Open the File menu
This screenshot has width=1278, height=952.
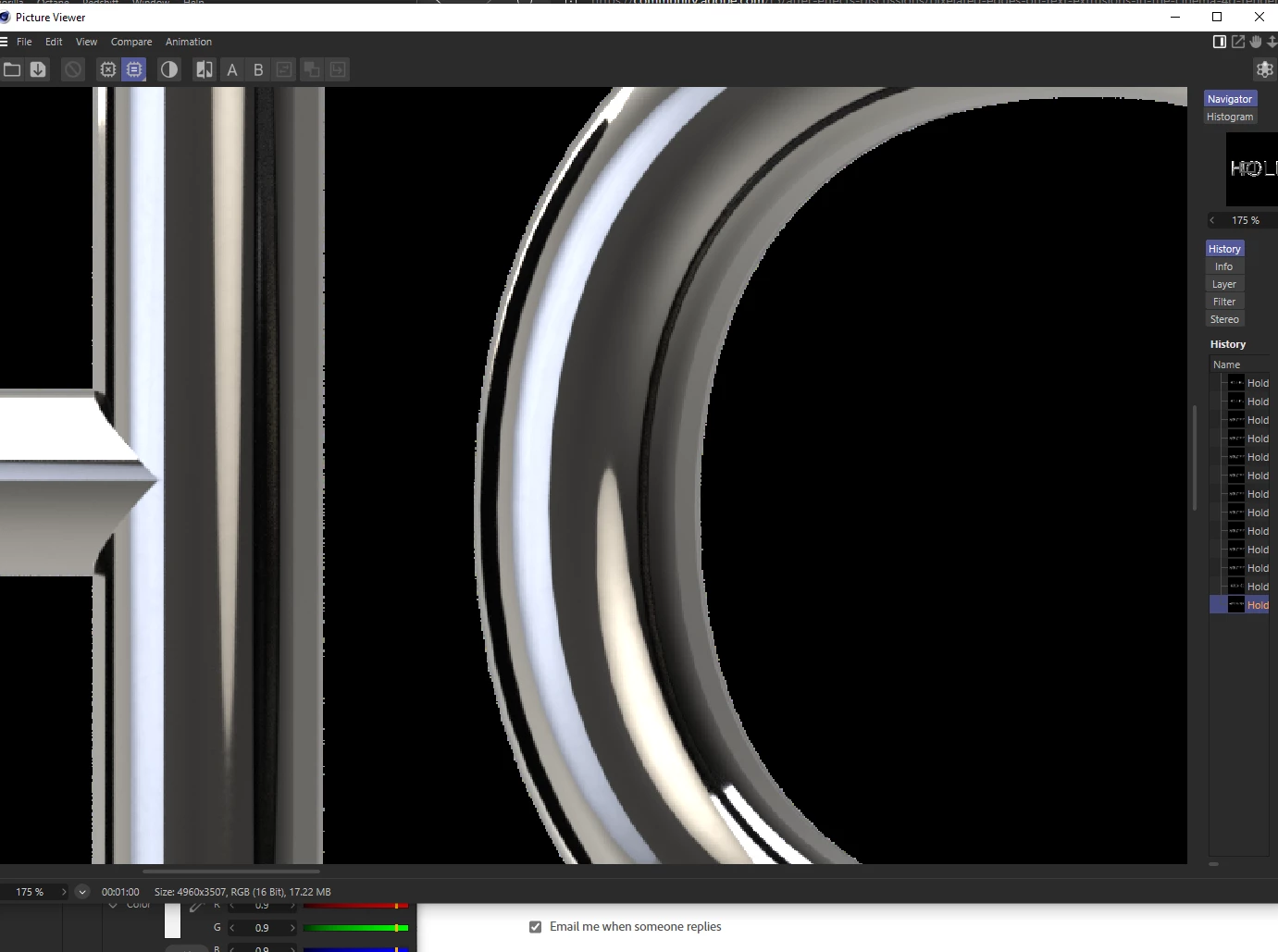(24, 42)
